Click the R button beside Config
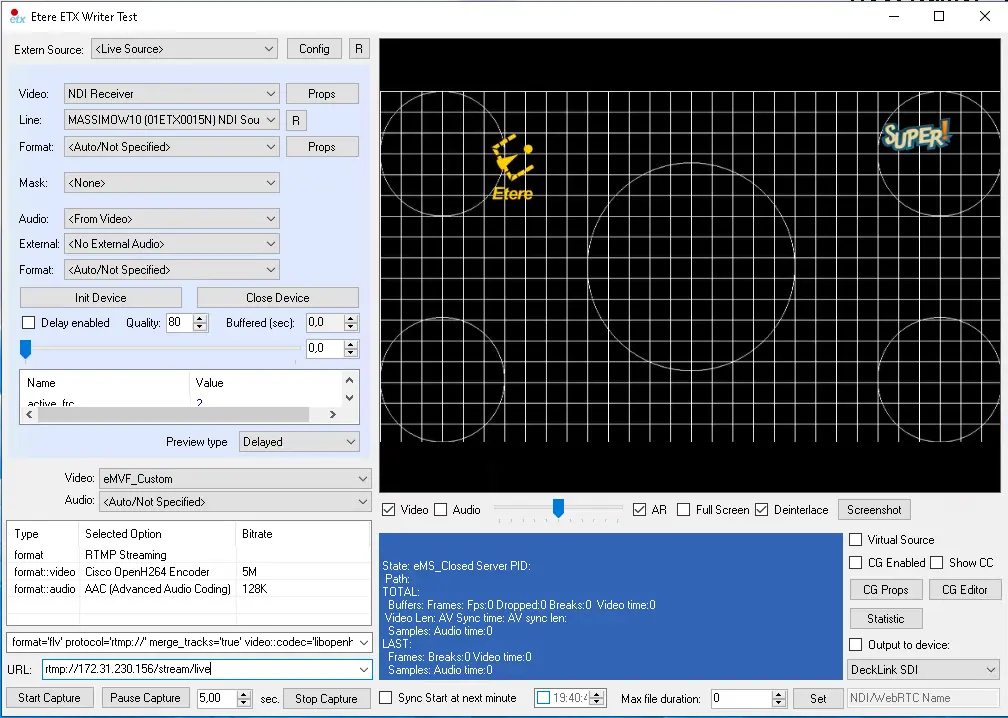 pyautogui.click(x=359, y=49)
